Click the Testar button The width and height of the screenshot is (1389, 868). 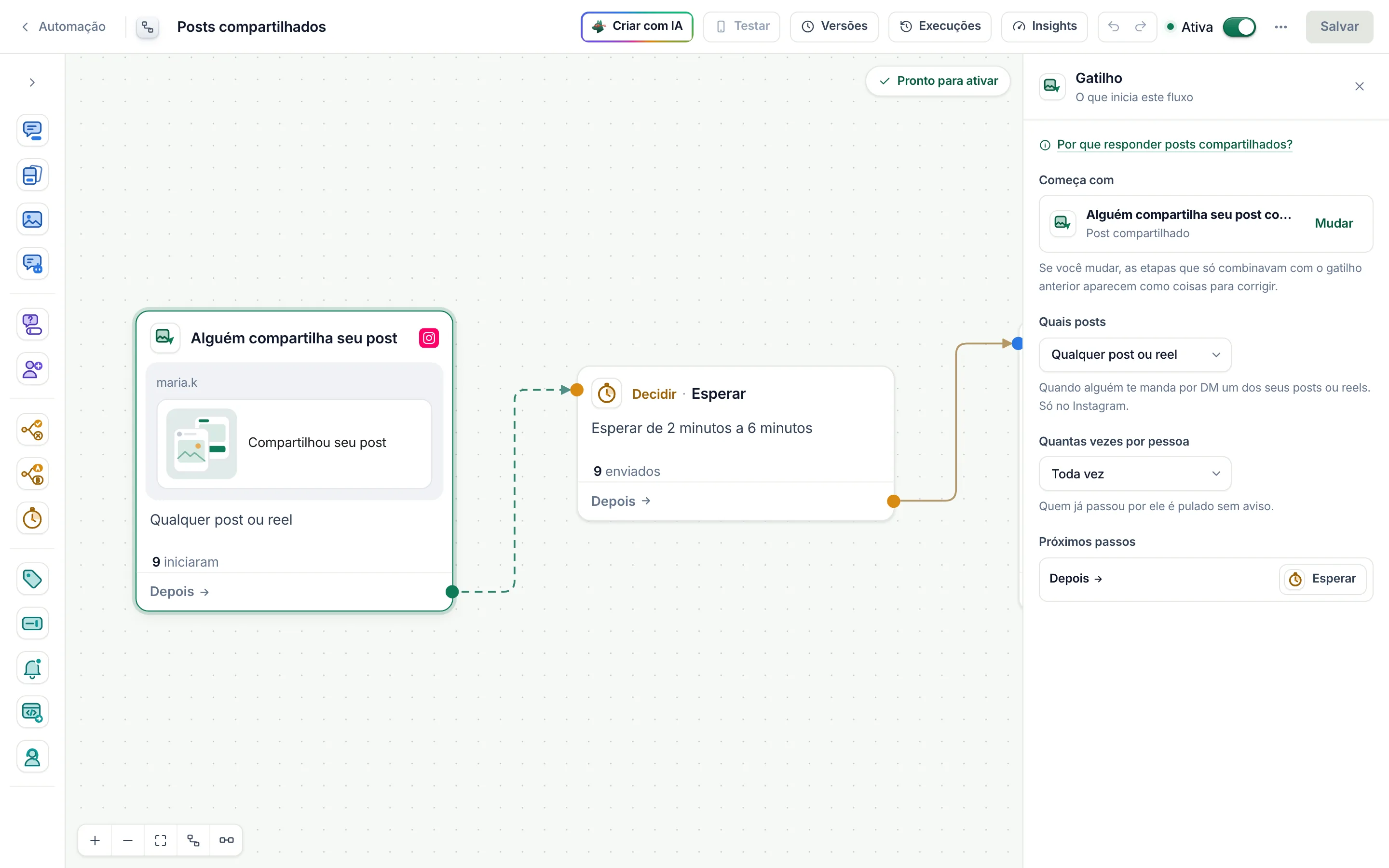click(x=742, y=27)
